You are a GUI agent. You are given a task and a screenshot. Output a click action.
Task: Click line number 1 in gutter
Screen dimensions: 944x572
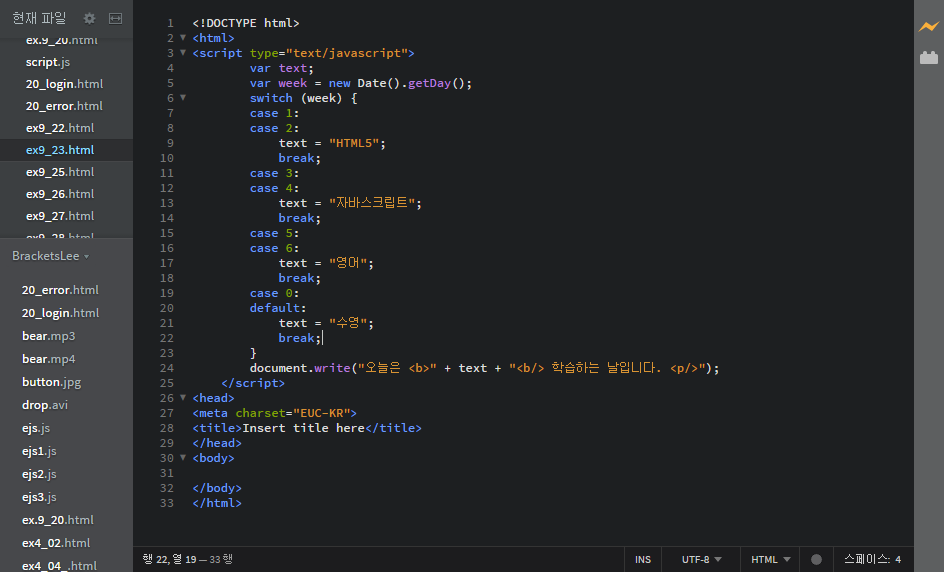pos(170,23)
